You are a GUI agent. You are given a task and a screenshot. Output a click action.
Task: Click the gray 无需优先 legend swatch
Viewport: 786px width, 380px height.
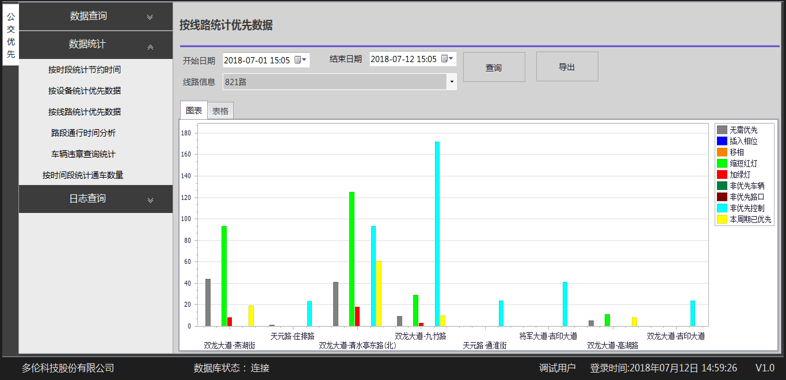(722, 131)
